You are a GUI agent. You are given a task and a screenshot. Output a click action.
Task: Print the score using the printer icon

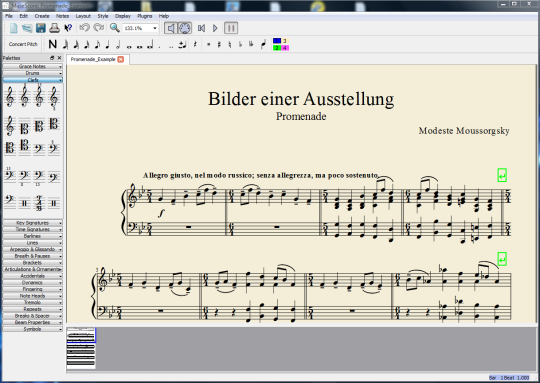tap(54, 28)
